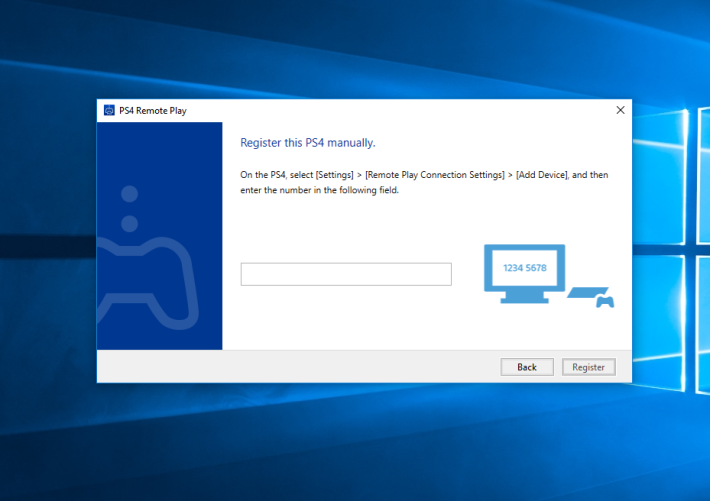Close the PS4 Remote Play dialog
Image resolution: width=710 pixels, height=501 pixels.
coord(620,110)
